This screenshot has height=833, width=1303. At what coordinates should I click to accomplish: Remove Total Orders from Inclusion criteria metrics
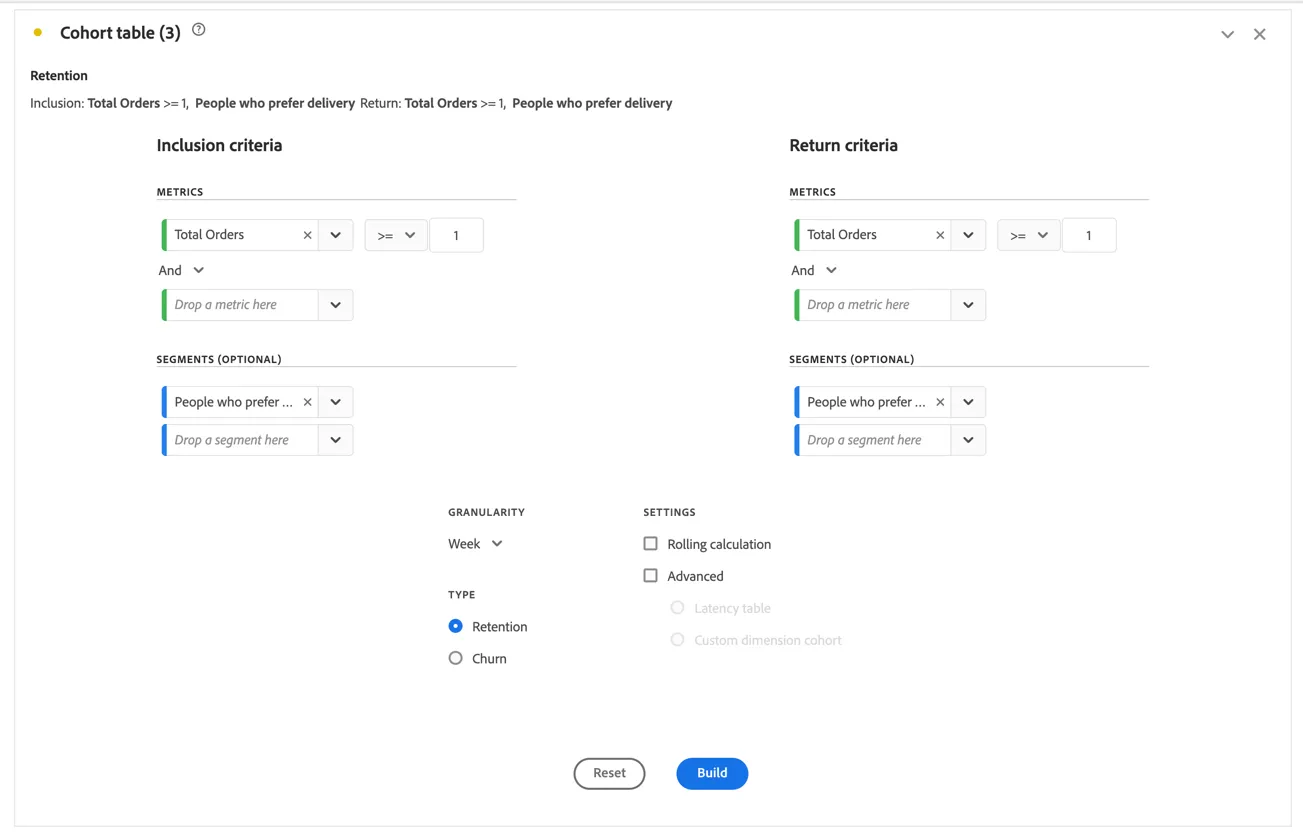tap(307, 235)
